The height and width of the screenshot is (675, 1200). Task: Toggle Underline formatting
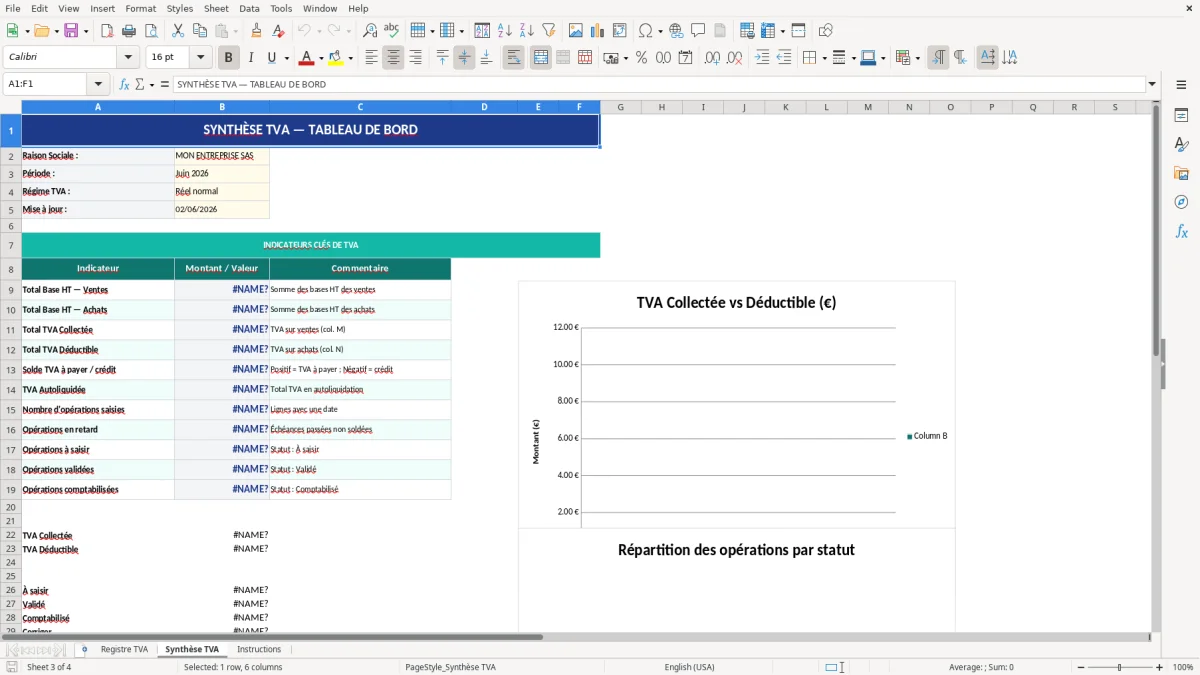pos(272,58)
